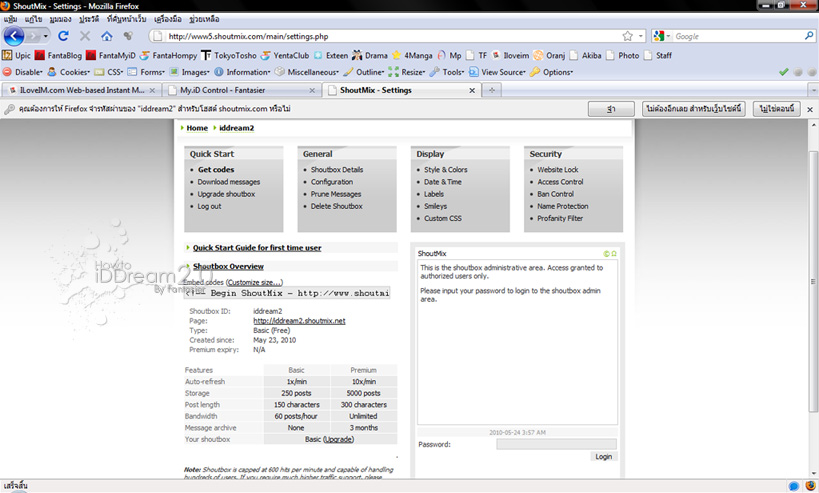Open Get codes link
The height and width of the screenshot is (493, 819).
click(216, 170)
